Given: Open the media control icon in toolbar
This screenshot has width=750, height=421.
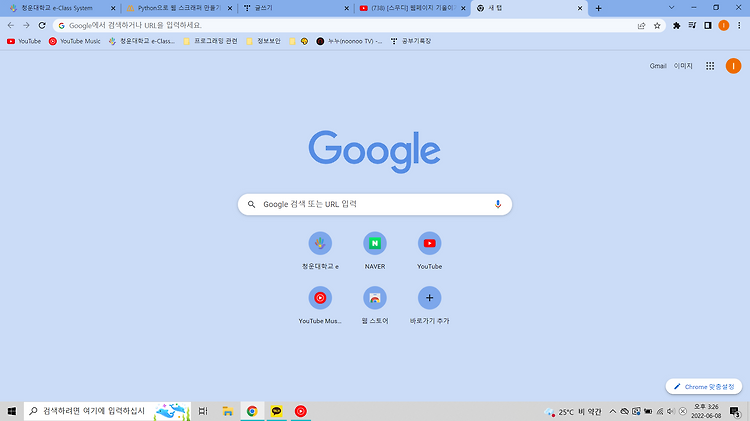Looking at the screenshot, I should point(692,25).
